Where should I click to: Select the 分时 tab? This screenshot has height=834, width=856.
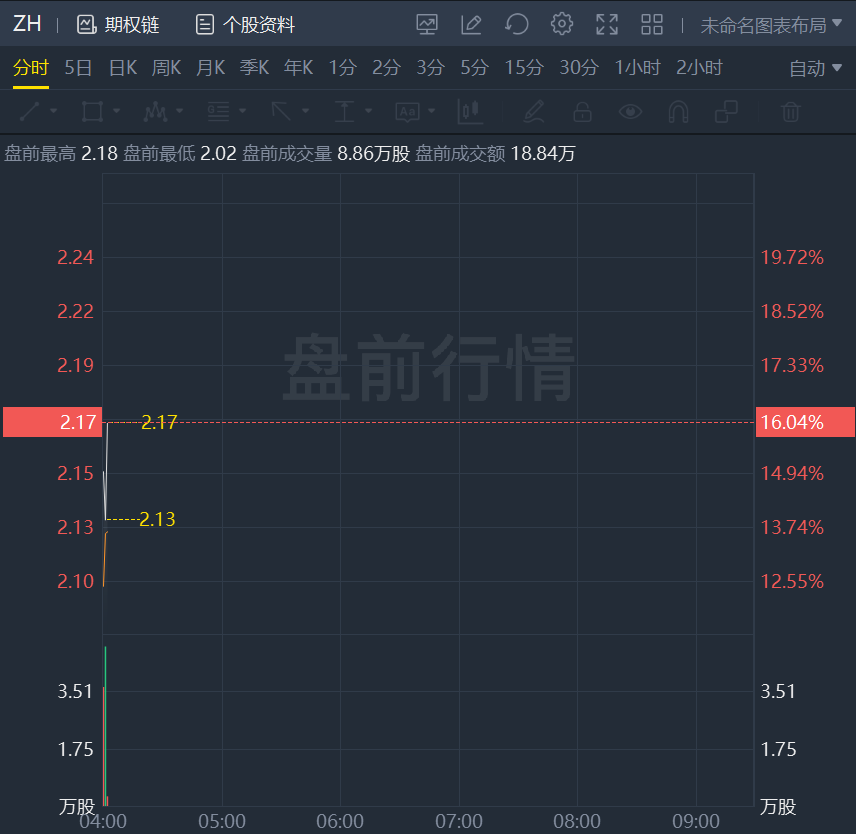click(31, 68)
